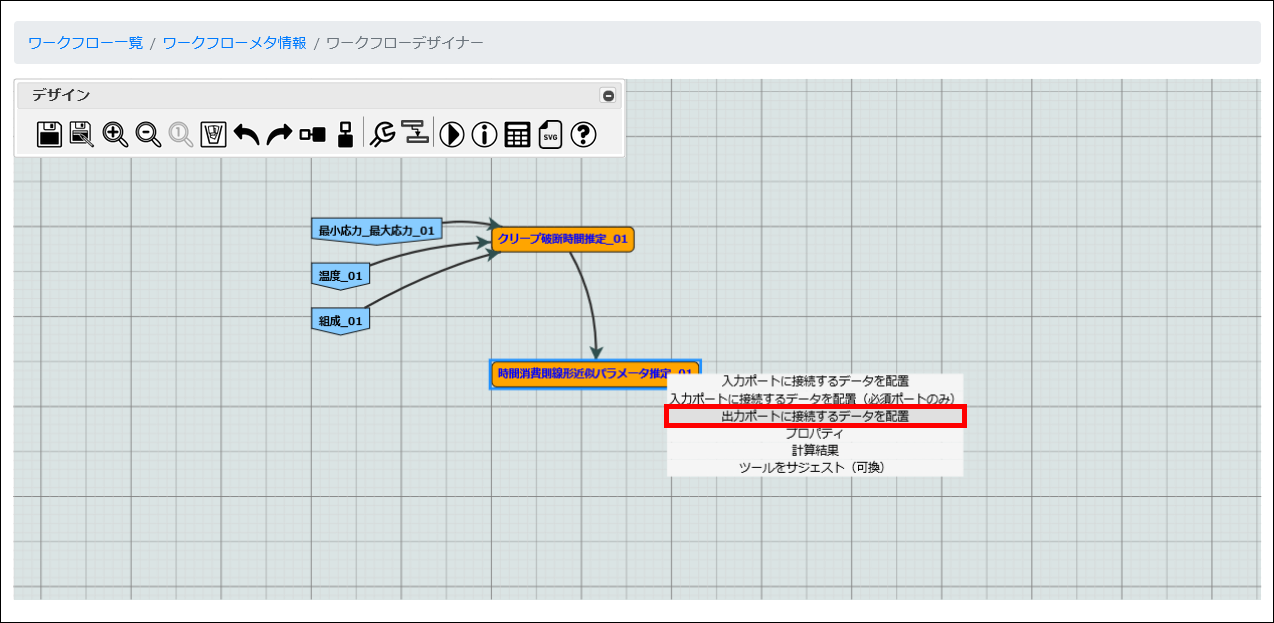Open help with the question mark icon
The height and width of the screenshot is (623, 1274).
coord(584,134)
